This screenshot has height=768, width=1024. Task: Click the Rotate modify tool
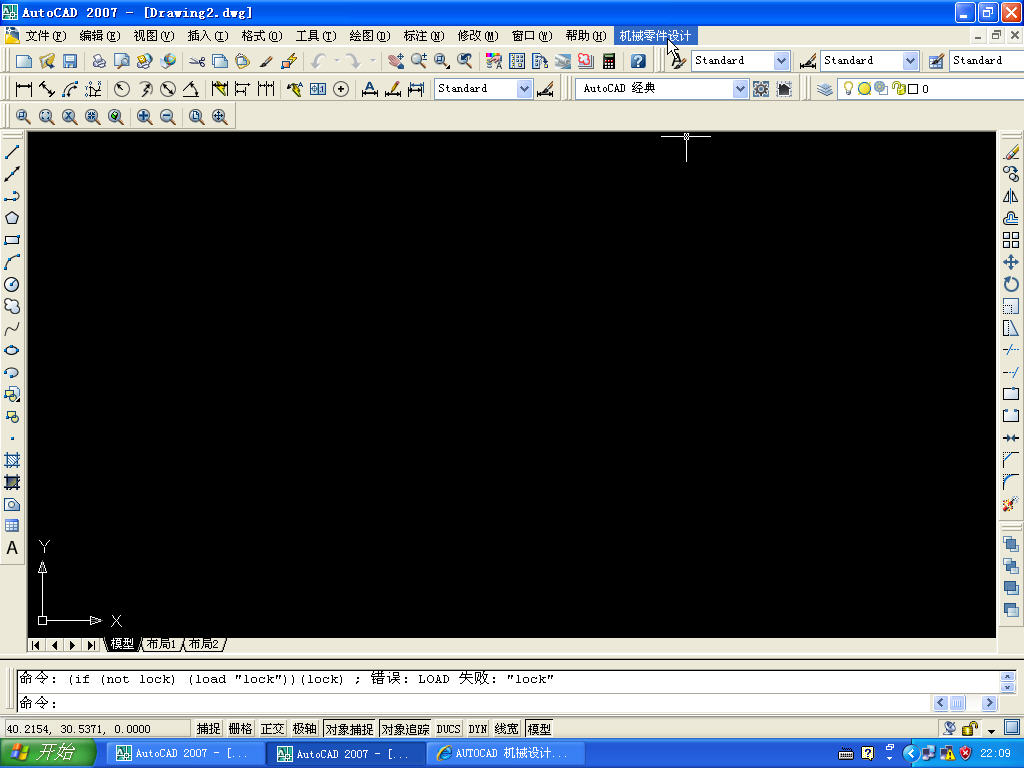[1011, 284]
